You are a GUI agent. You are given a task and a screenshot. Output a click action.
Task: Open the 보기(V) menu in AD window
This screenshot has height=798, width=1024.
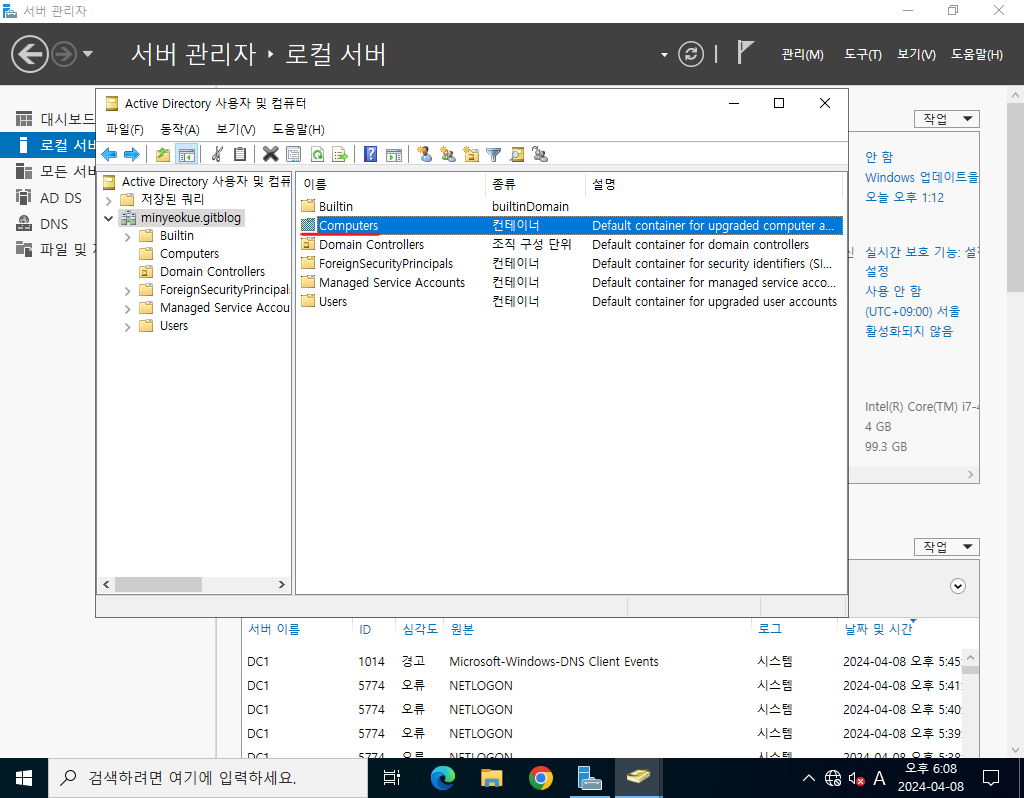[236, 129]
